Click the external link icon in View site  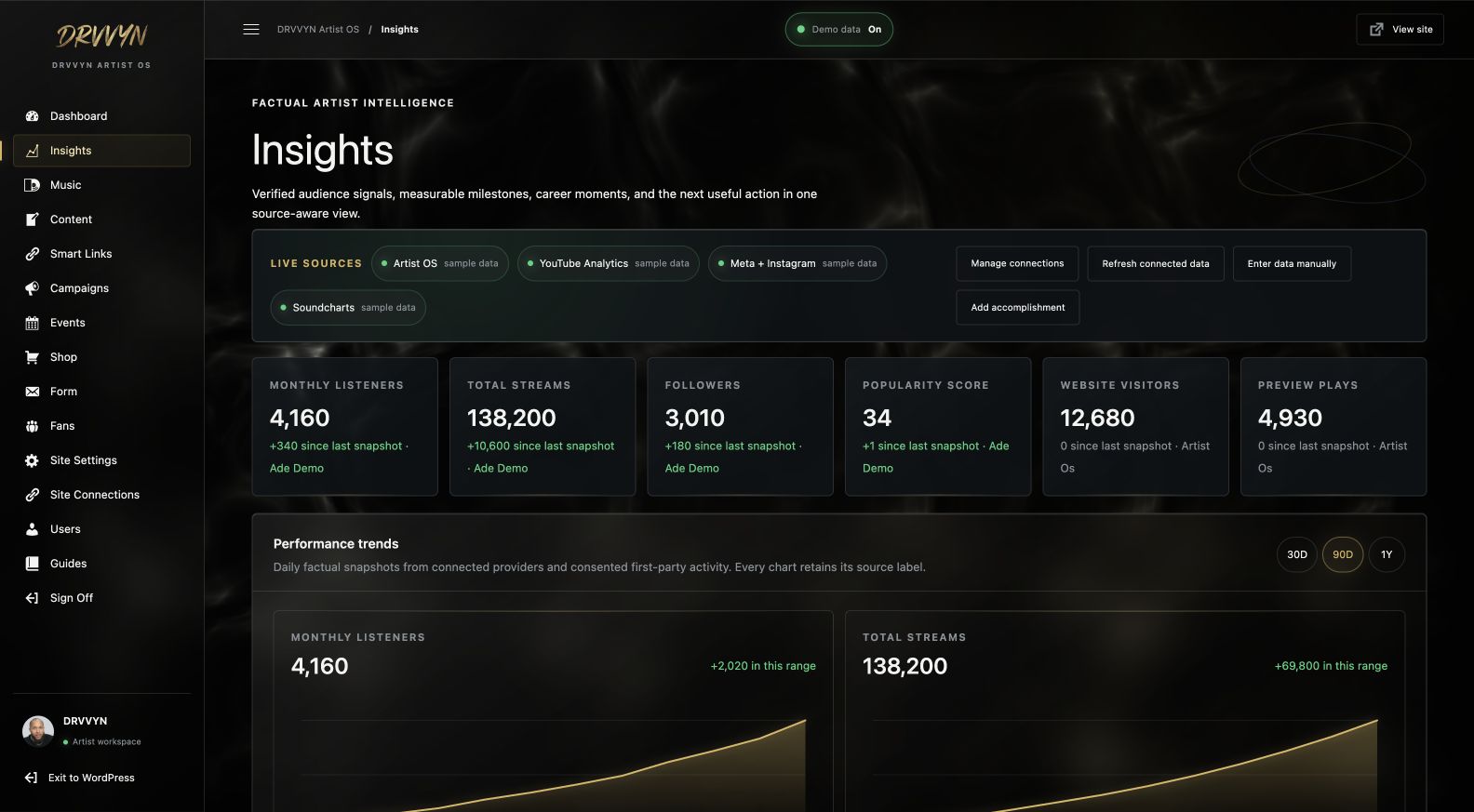(1376, 30)
